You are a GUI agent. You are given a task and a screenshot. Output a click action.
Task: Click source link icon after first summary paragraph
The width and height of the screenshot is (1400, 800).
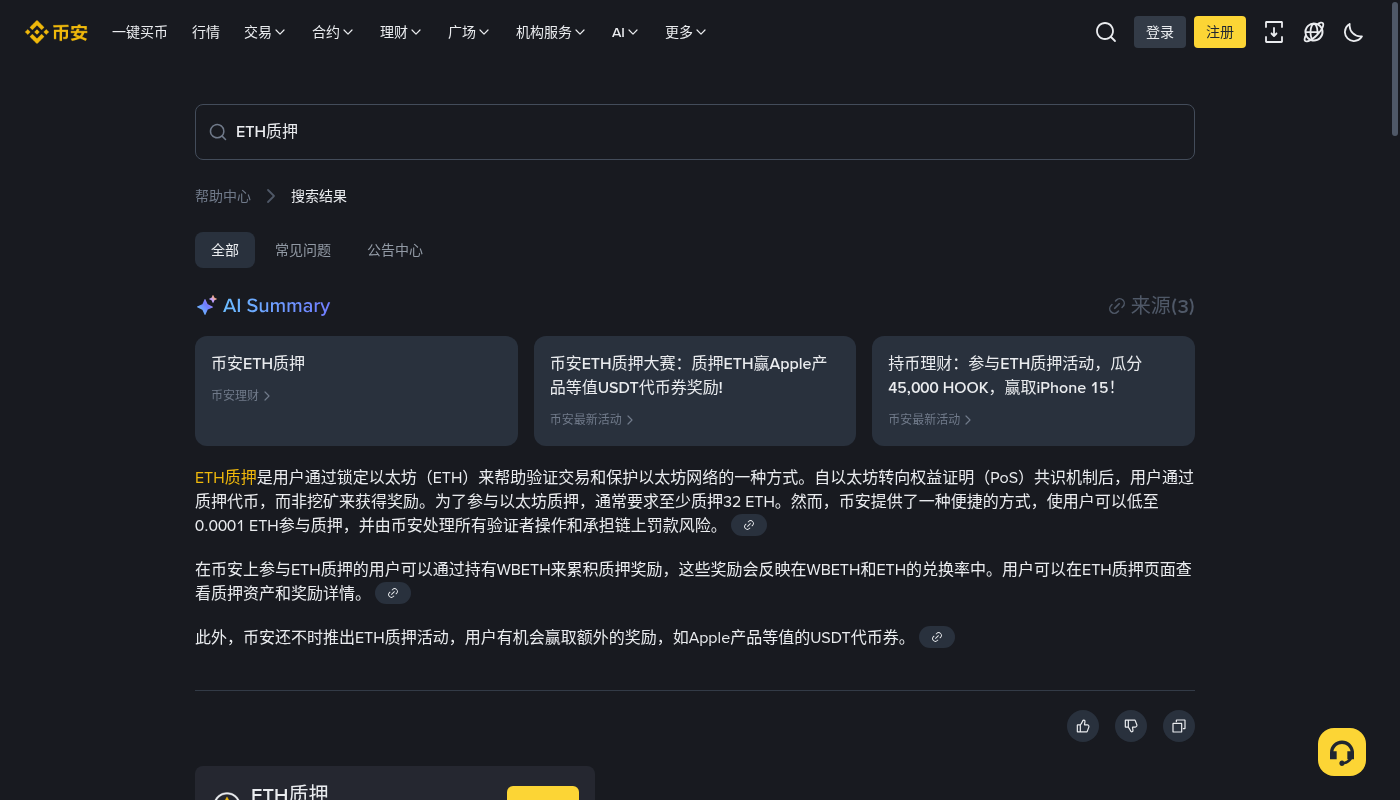749,525
